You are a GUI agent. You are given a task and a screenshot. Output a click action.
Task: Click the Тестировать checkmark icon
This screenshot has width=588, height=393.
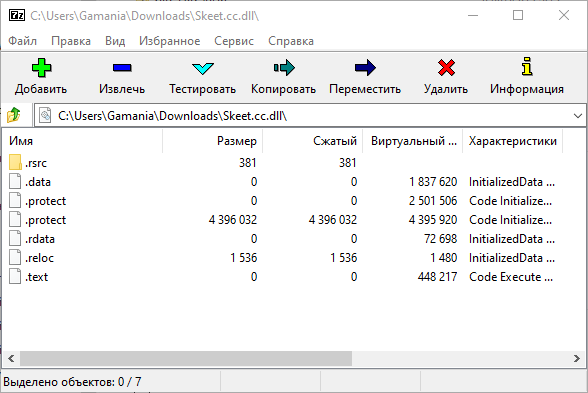click(x=202, y=68)
